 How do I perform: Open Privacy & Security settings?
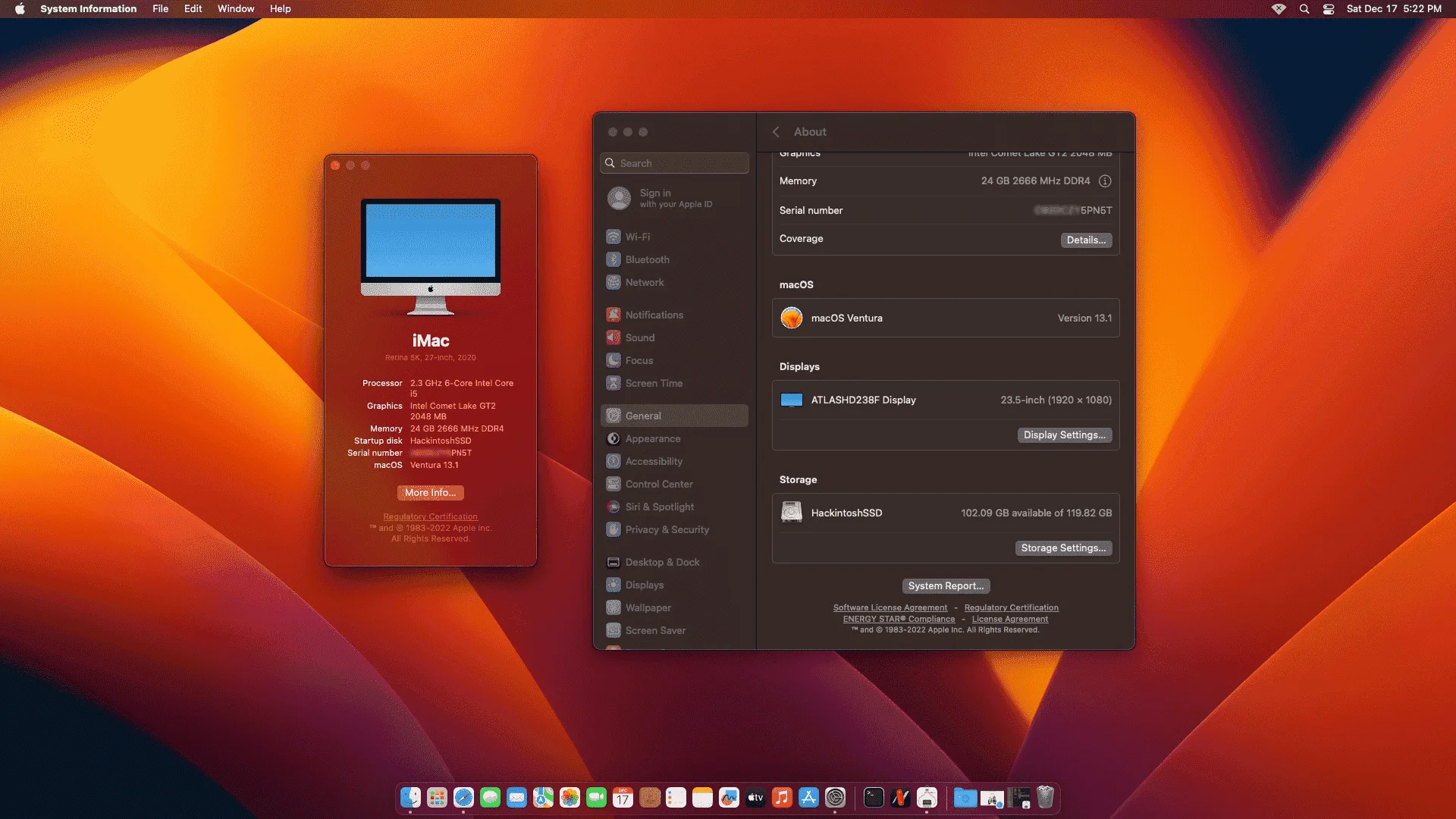click(x=674, y=529)
